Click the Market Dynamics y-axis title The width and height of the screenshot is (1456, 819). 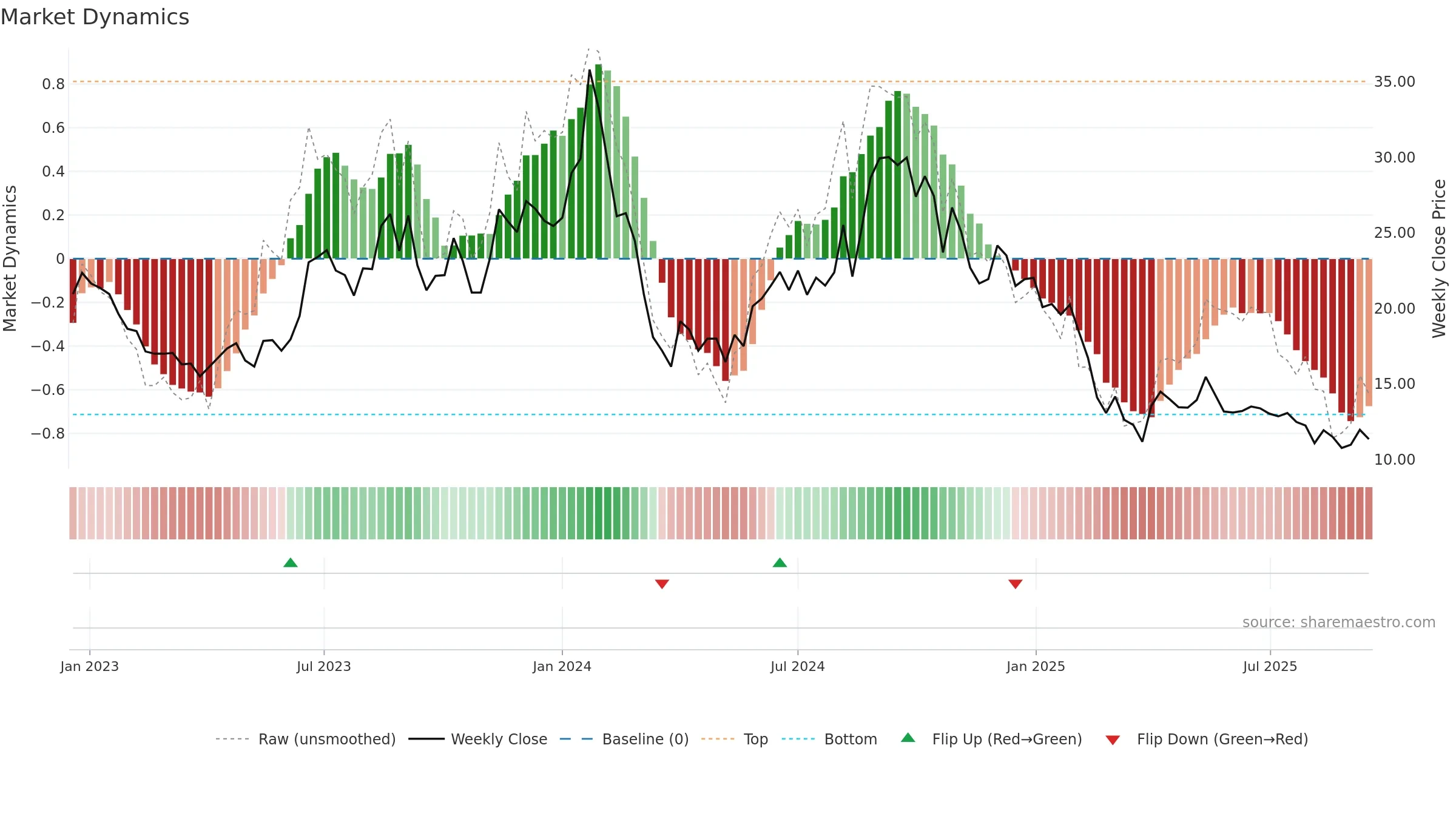pyautogui.click(x=10, y=258)
